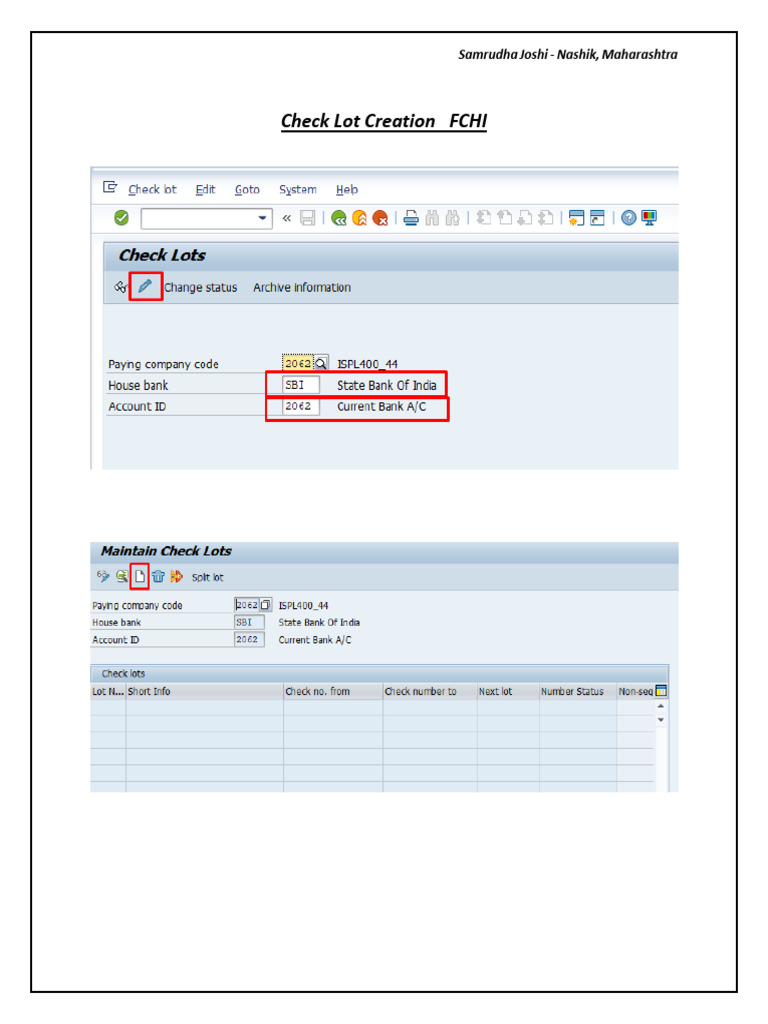Click the Details magnifier icon in Maintain Check Lots
Viewport: 768px width, 1024px height.
(121, 576)
